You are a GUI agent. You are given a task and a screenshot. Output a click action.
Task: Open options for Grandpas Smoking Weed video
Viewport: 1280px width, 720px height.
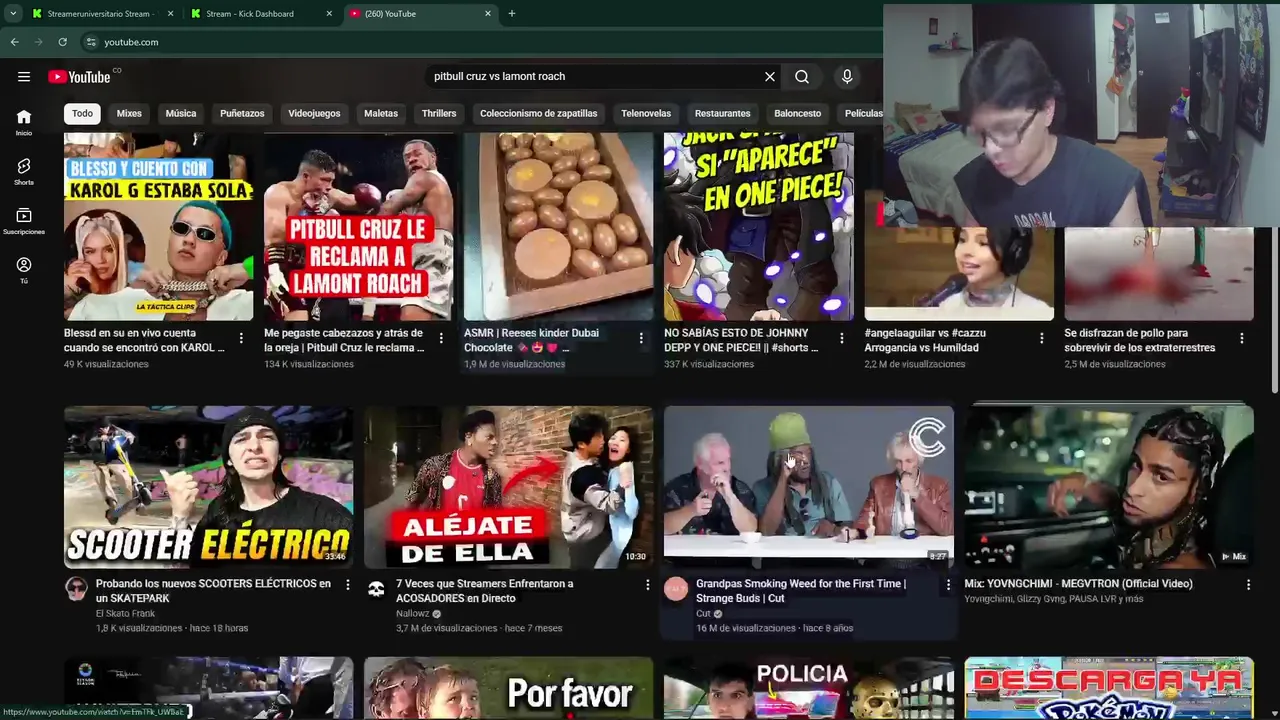click(x=948, y=584)
